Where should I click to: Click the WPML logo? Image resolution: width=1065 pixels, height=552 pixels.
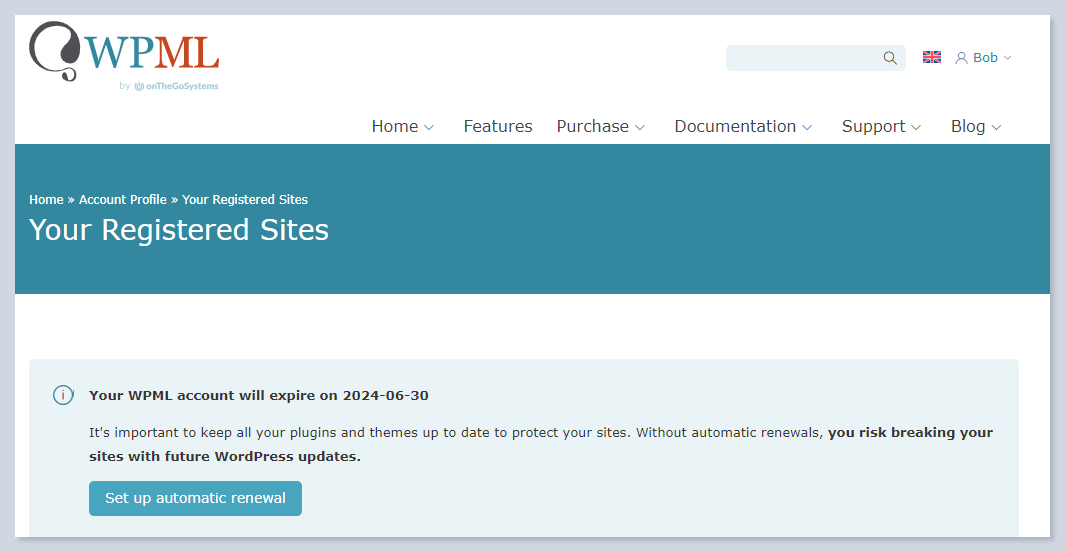(x=124, y=51)
